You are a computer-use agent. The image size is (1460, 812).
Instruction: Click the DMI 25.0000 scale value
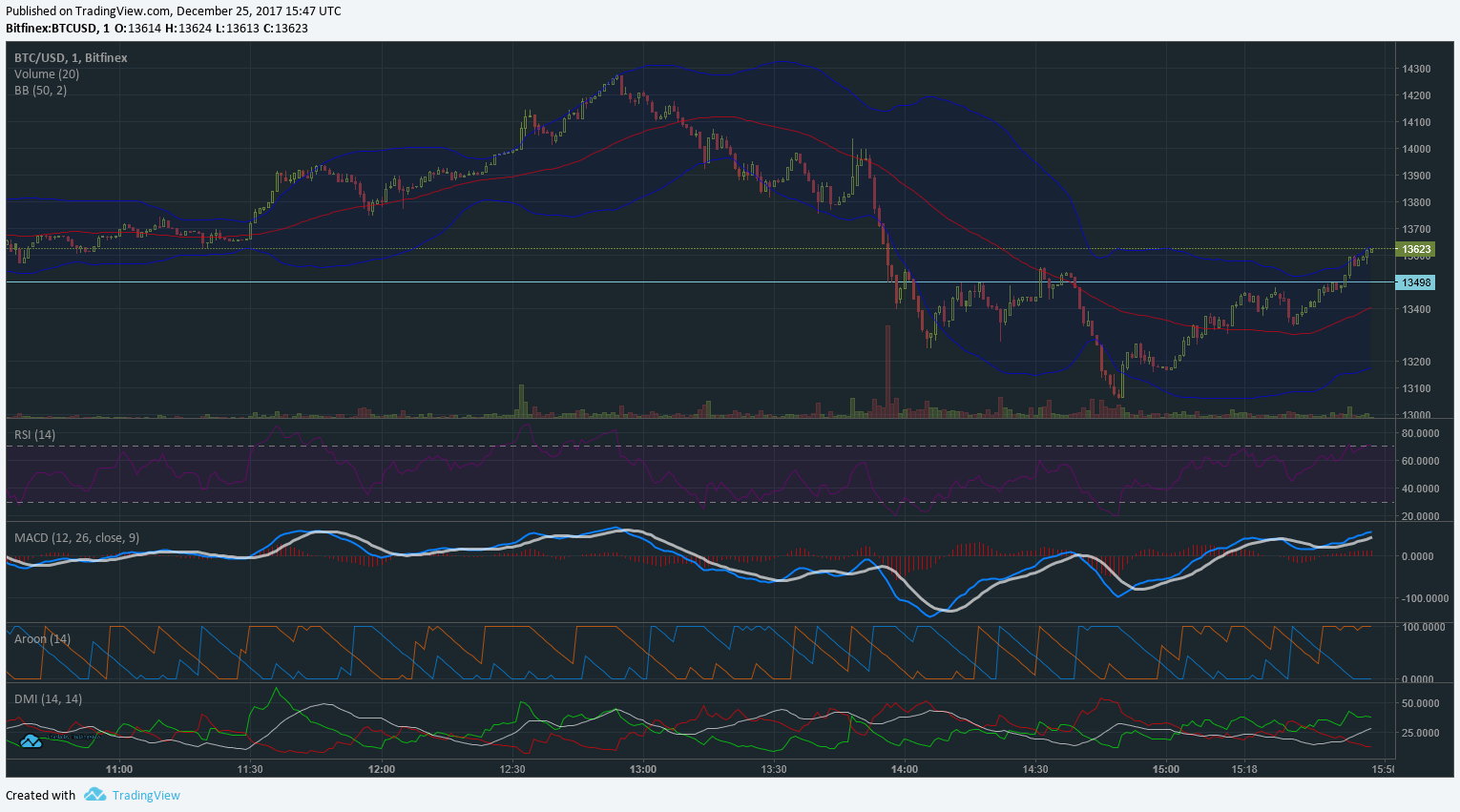click(x=1420, y=733)
